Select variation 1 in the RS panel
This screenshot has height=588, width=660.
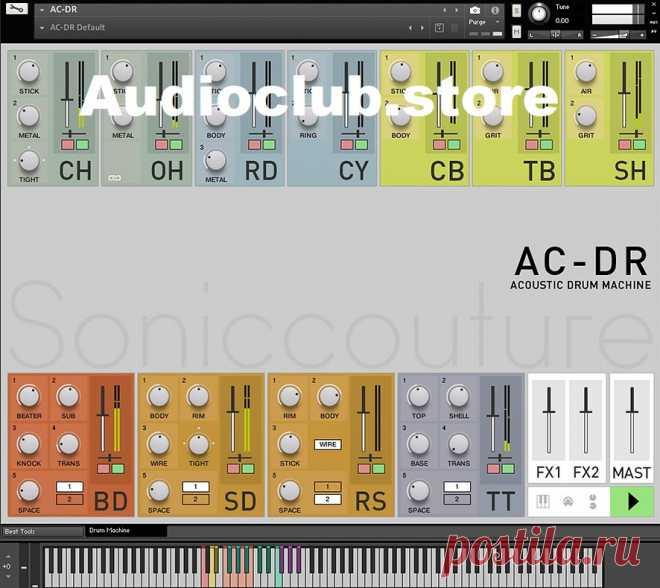click(x=327, y=487)
